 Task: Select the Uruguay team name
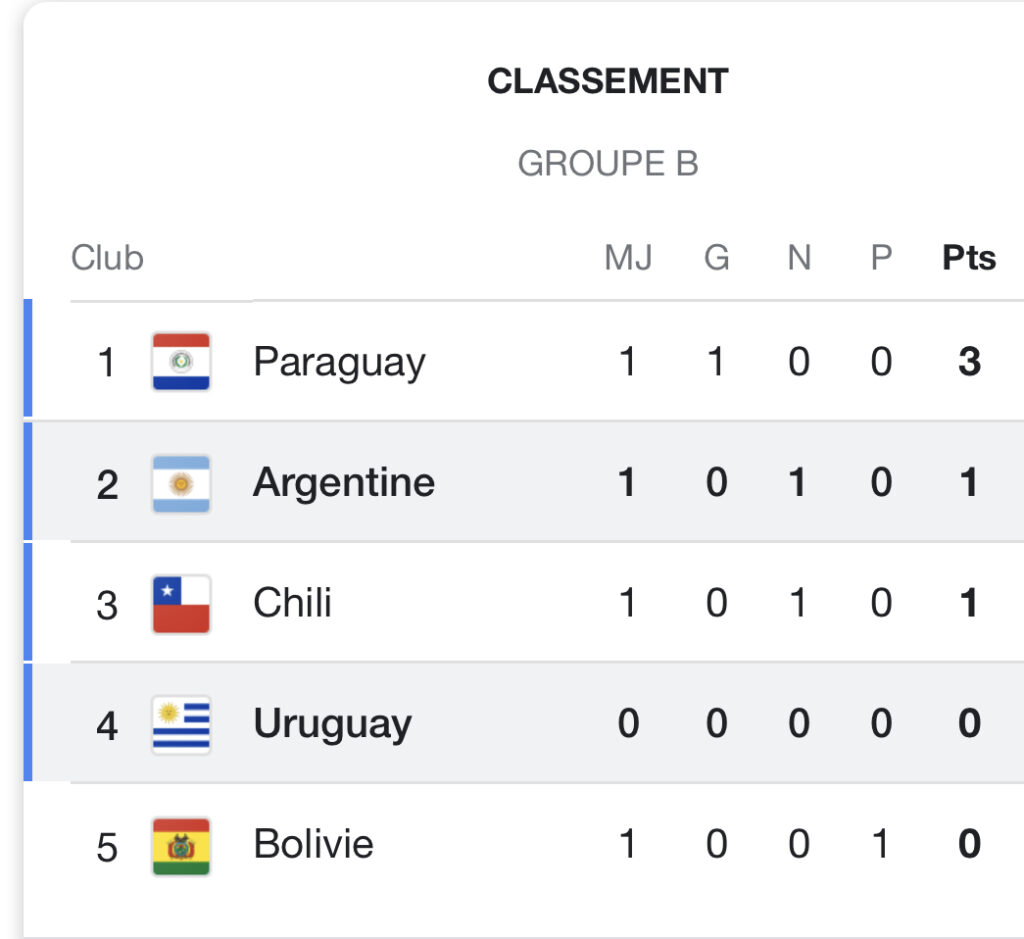[x=332, y=725]
